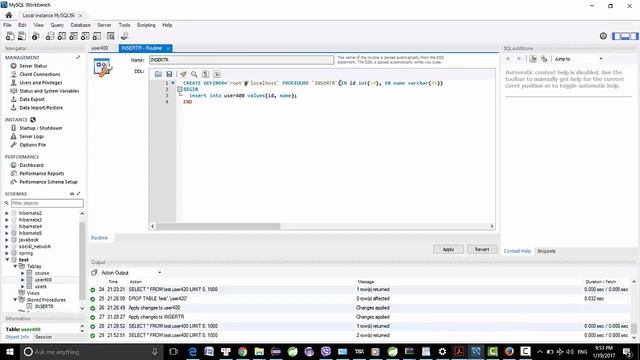Switch to the user400 tab
Image resolution: width=640 pixels, height=360 pixels.
click(x=100, y=48)
